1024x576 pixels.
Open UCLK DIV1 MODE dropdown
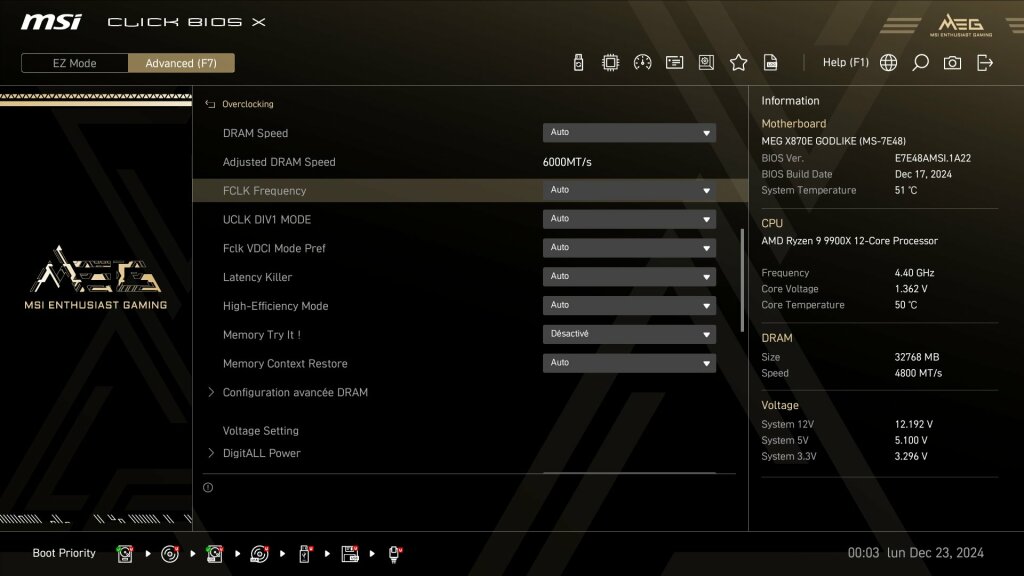[629, 219]
